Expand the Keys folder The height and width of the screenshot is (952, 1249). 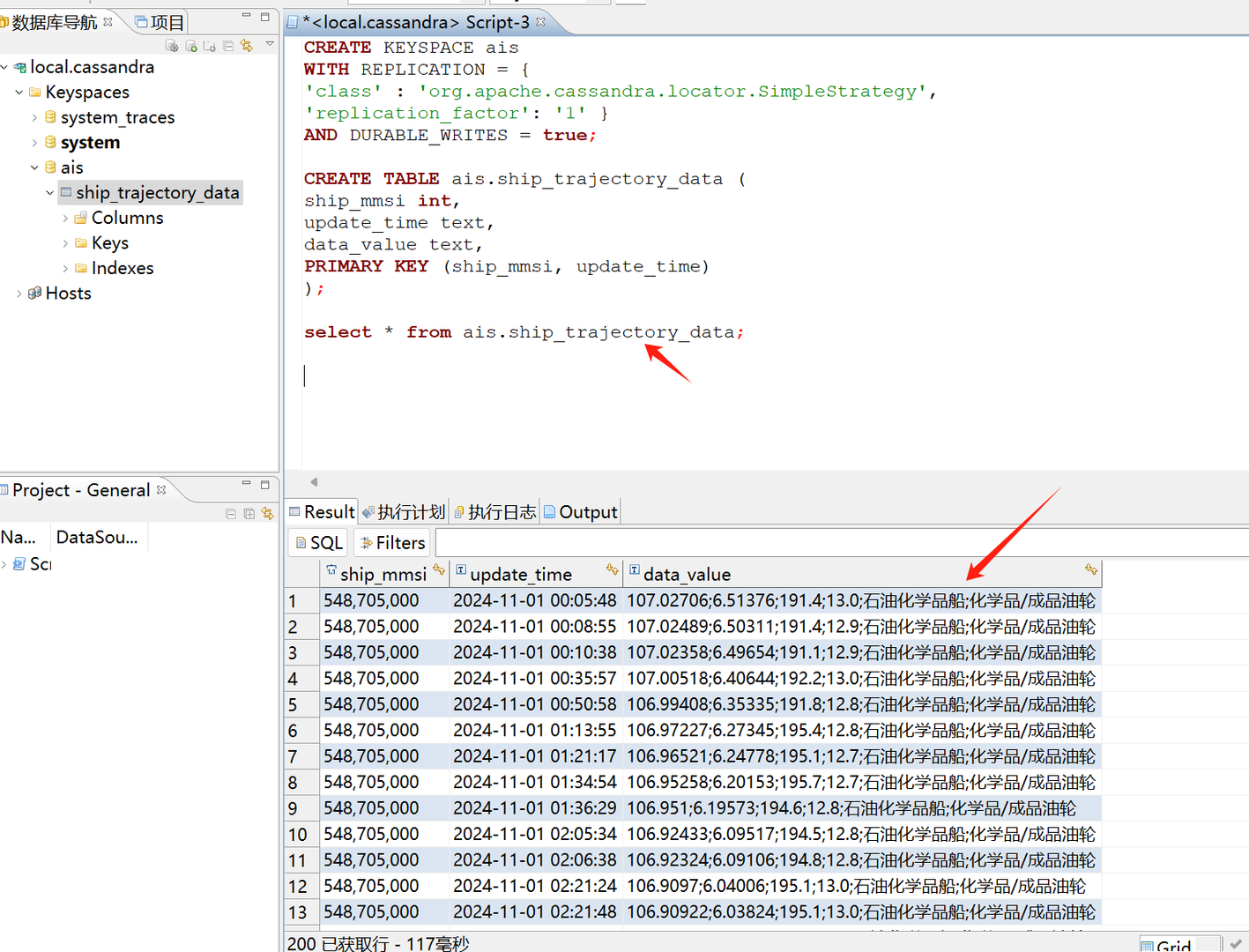click(65, 242)
